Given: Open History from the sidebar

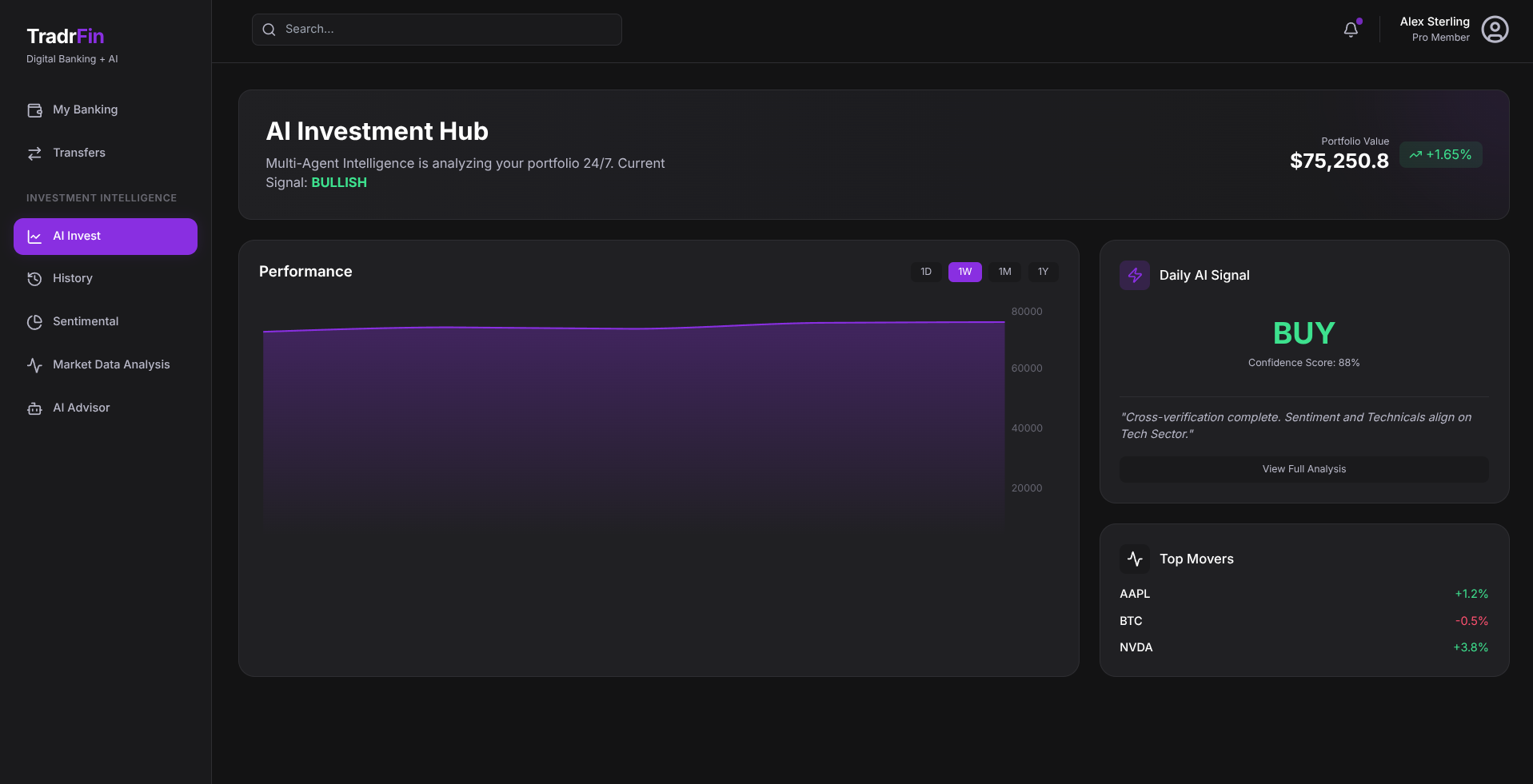Looking at the screenshot, I should pos(106,279).
